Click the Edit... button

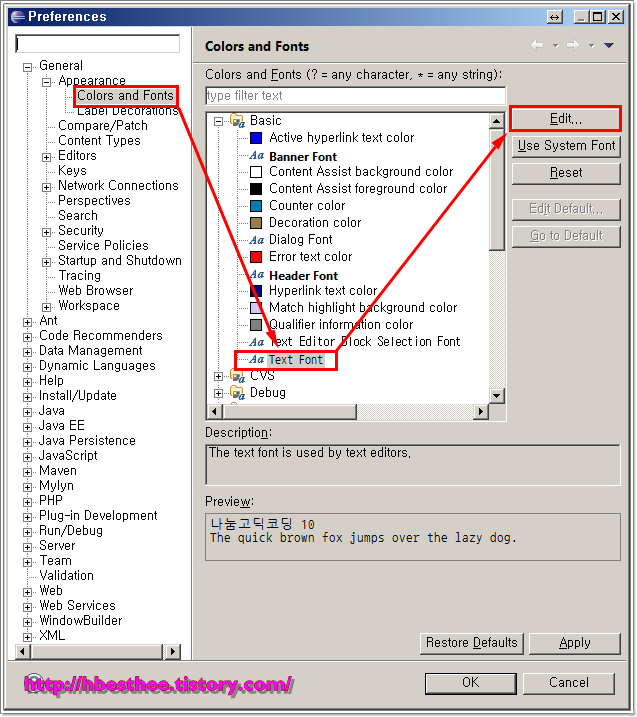tap(566, 119)
